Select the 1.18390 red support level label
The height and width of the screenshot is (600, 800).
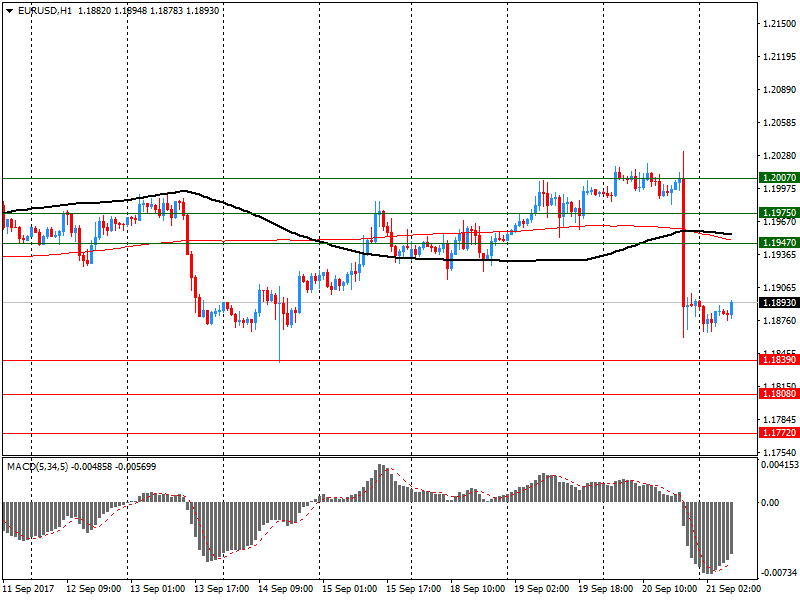779,360
